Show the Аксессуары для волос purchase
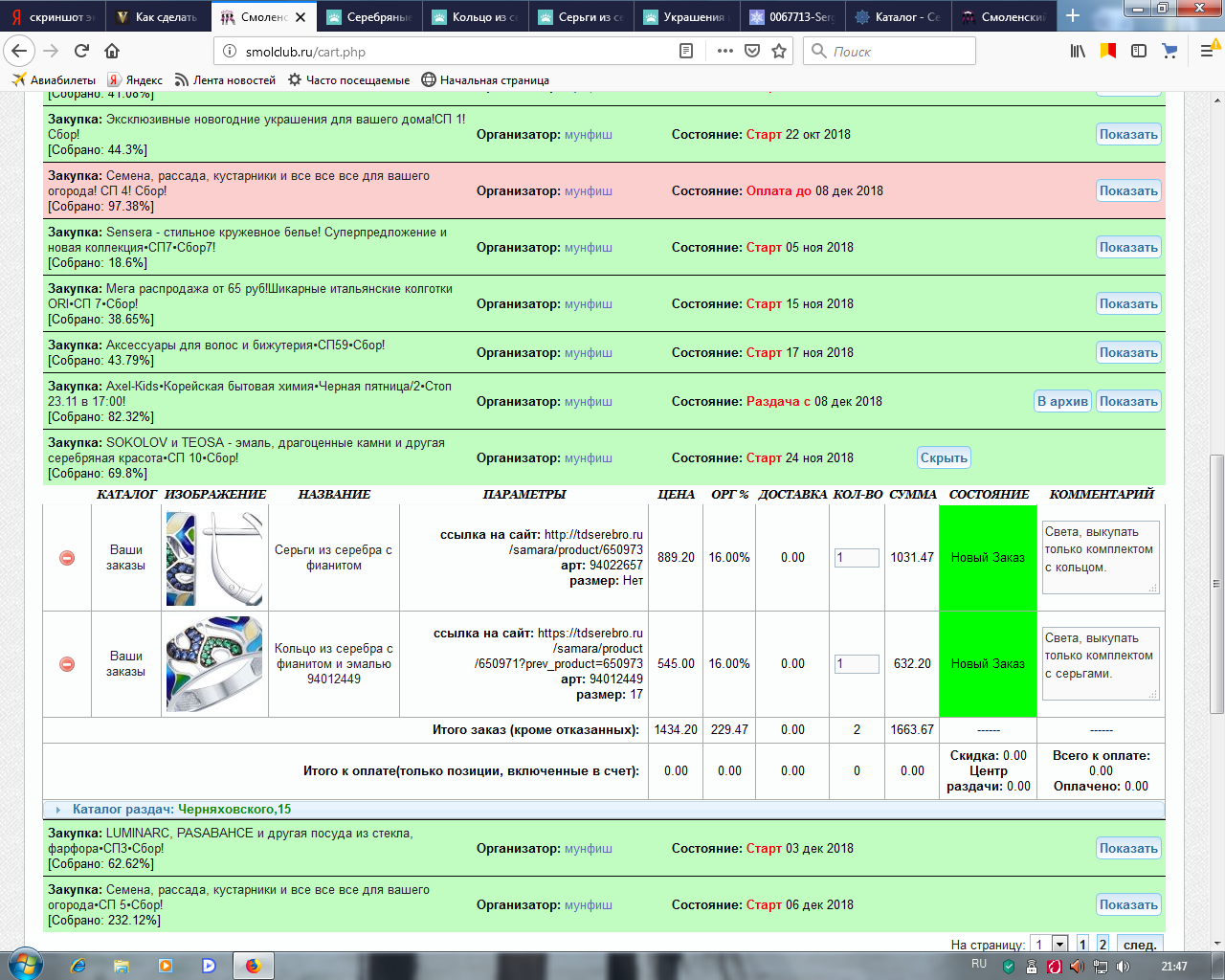Viewport: 1225px width, 980px height. tap(1128, 352)
